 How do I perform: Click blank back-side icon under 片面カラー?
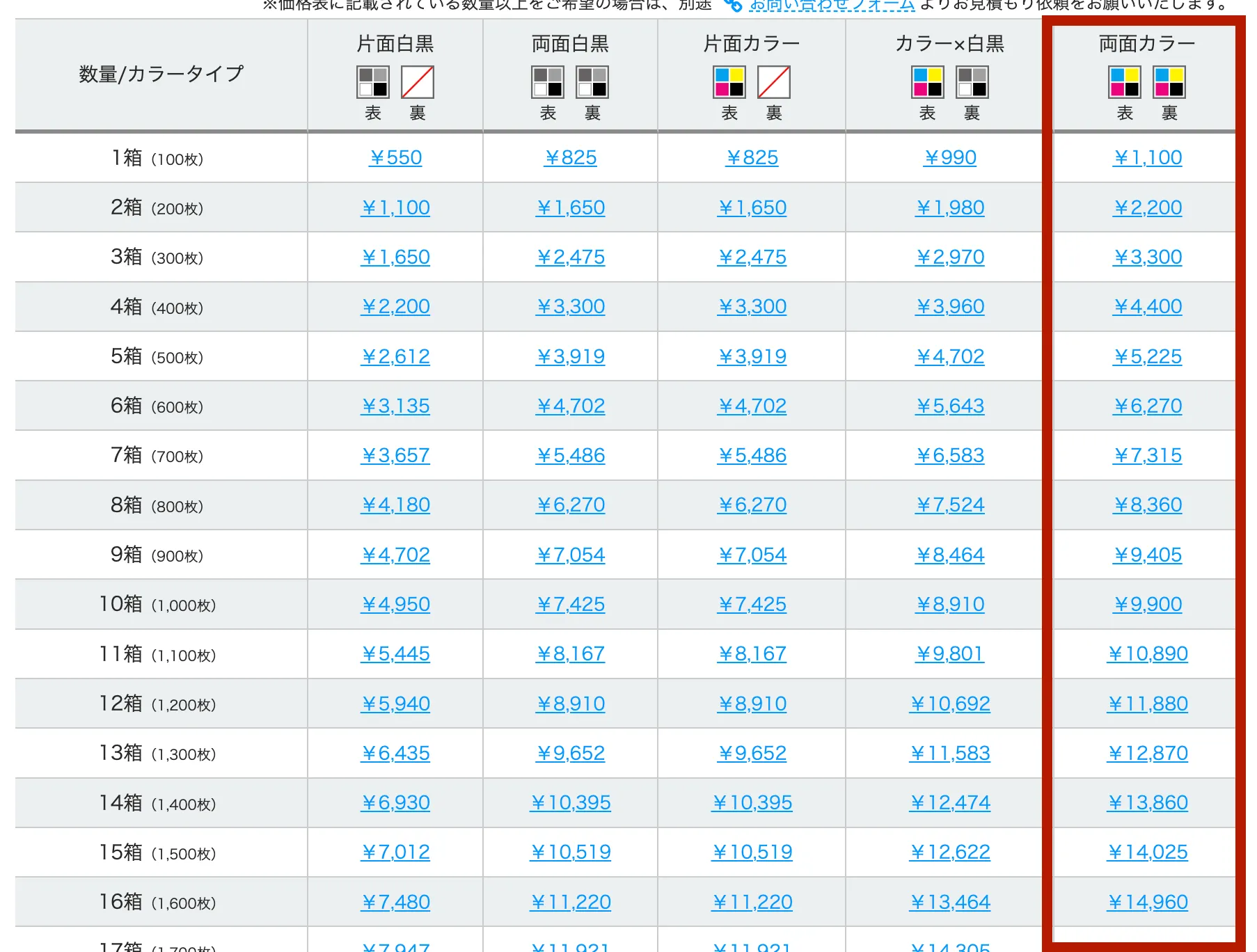pyautogui.click(x=774, y=82)
